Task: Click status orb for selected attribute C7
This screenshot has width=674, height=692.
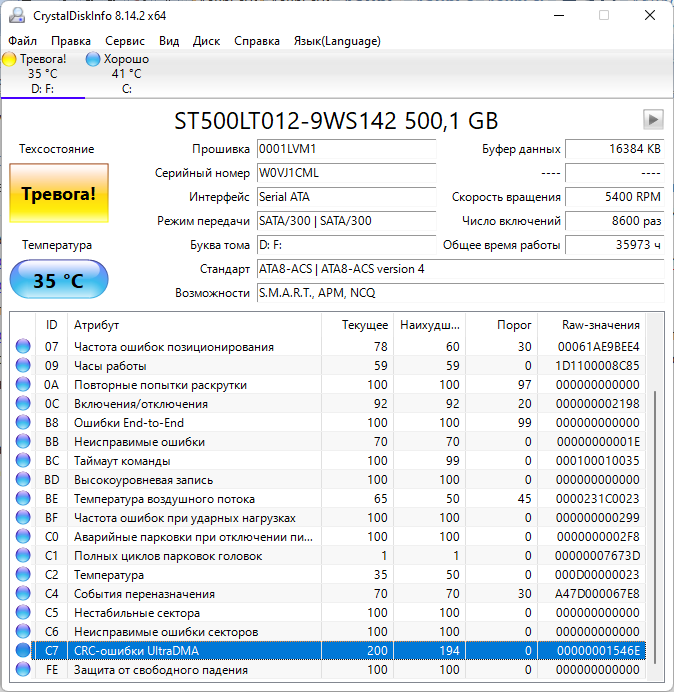Action: pos(23,650)
